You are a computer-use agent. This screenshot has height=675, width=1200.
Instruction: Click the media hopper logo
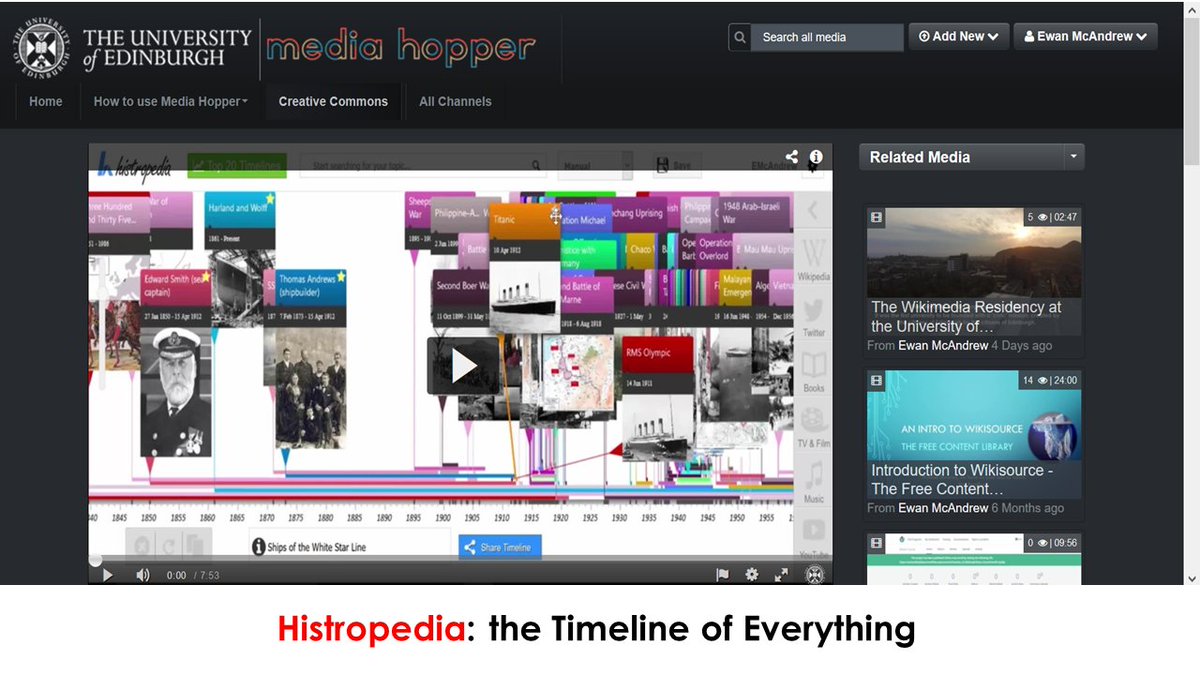401,47
